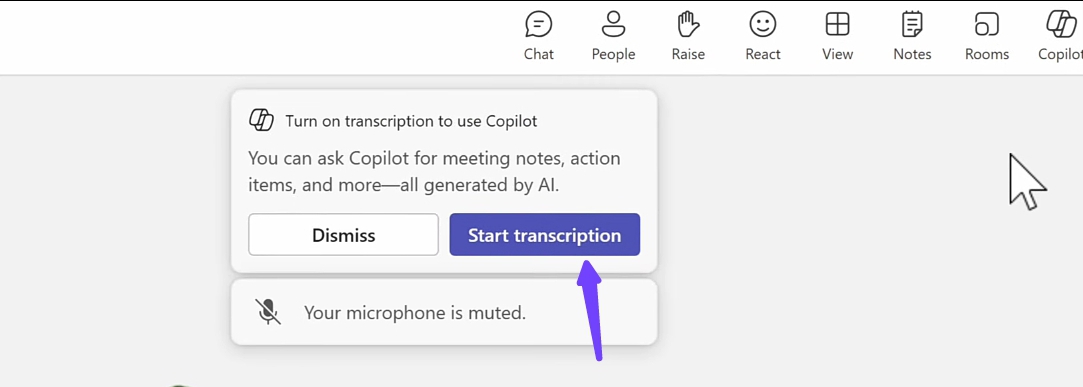
Task: Click the Start transcription button
Action: (544, 235)
